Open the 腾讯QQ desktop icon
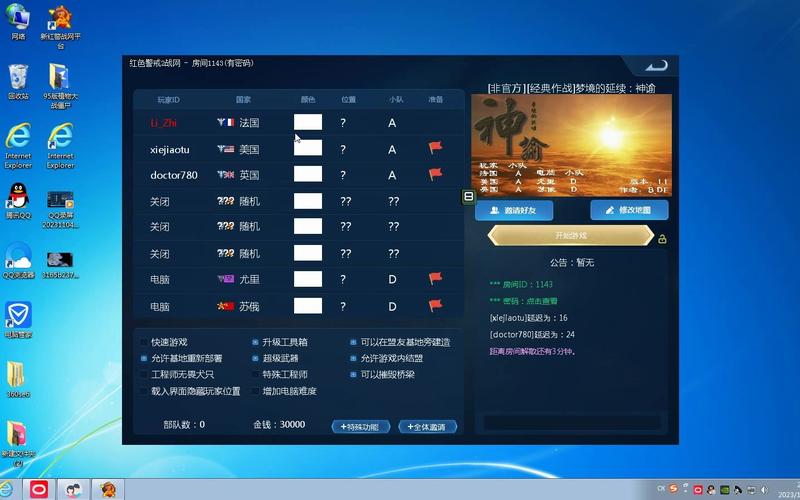Image resolution: width=800 pixels, height=500 pixels. [x=17, y=198]
